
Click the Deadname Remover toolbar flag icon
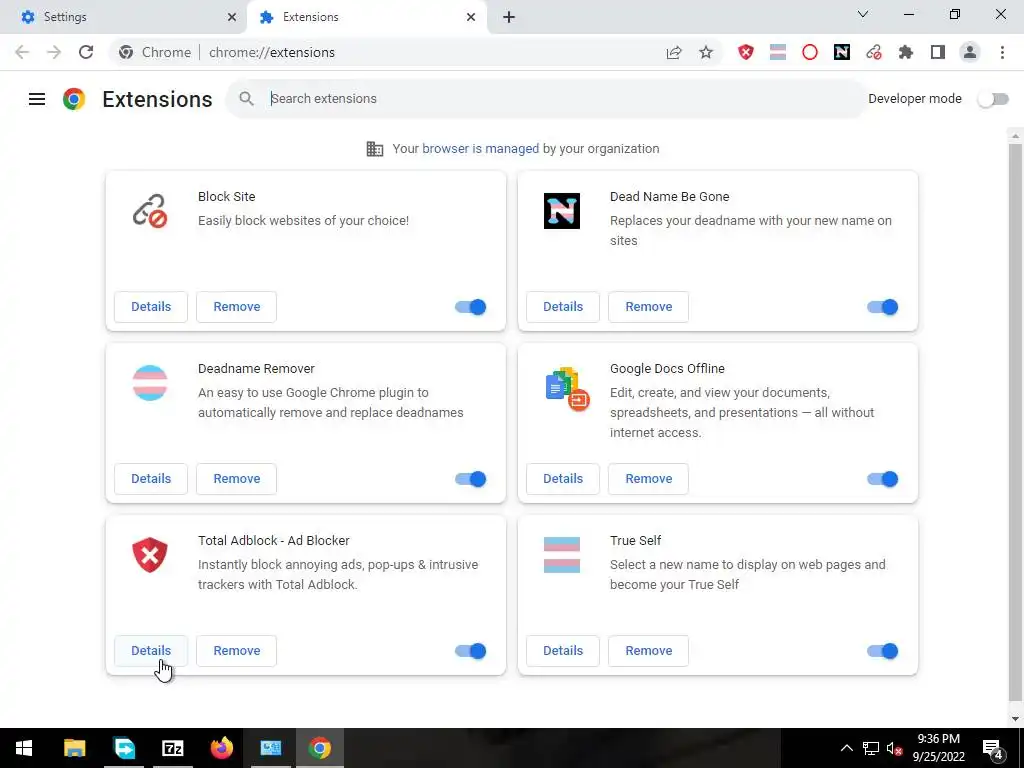point(778,52)
